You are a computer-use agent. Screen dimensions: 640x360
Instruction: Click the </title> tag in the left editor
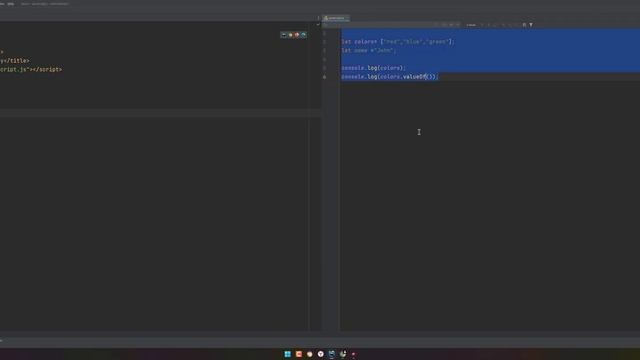pyautogui.click(x=16, y=60)
